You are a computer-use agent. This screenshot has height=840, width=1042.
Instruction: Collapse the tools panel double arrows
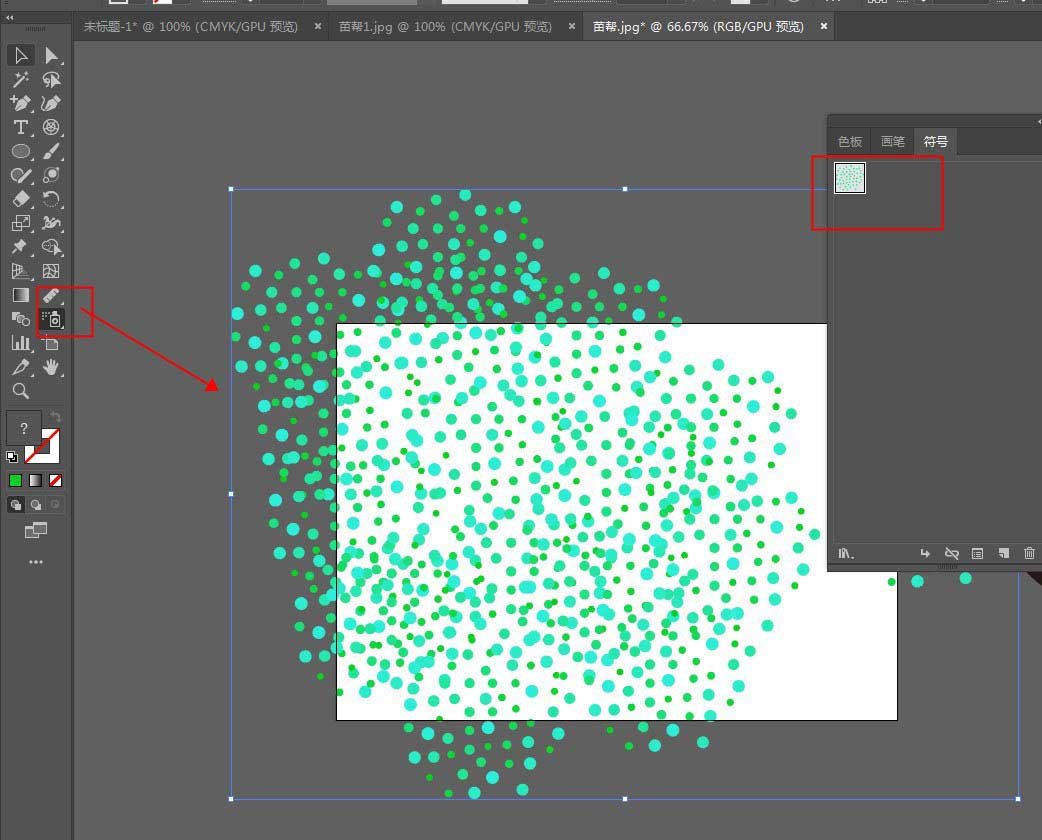[x=9, y=18]
